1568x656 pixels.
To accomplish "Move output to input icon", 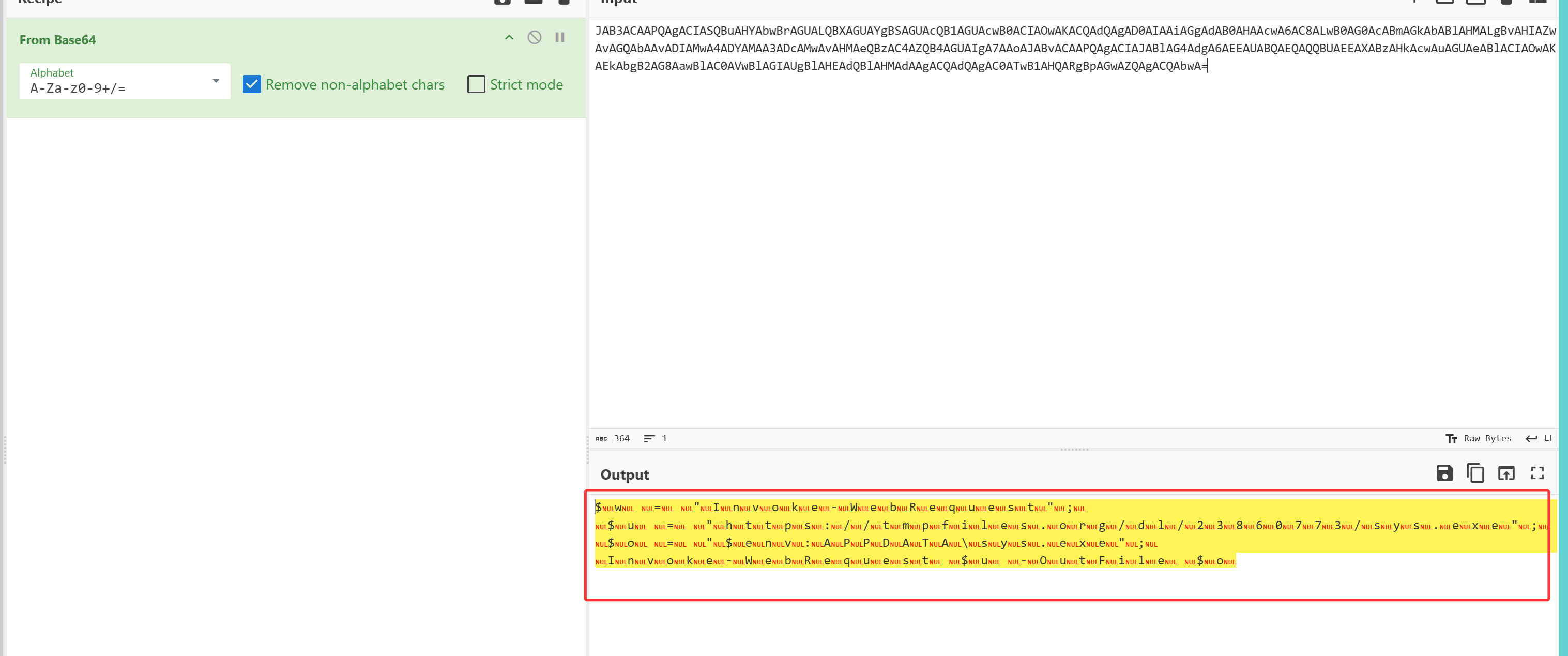I will tap(1506, 473).
